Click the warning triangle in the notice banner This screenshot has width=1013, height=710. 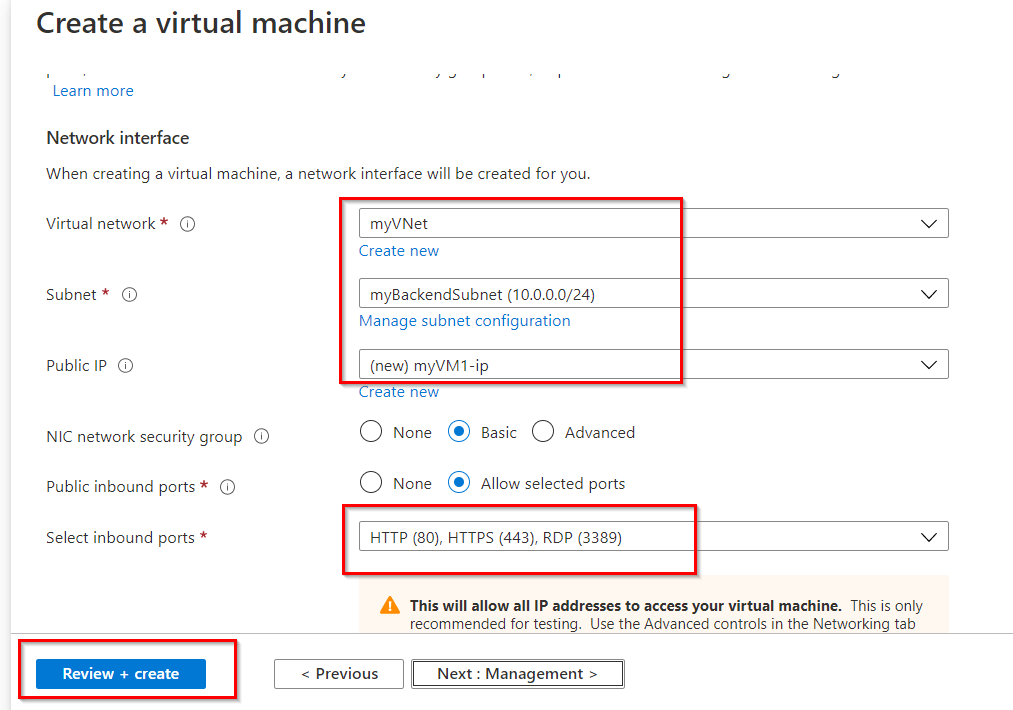[390, 602]
